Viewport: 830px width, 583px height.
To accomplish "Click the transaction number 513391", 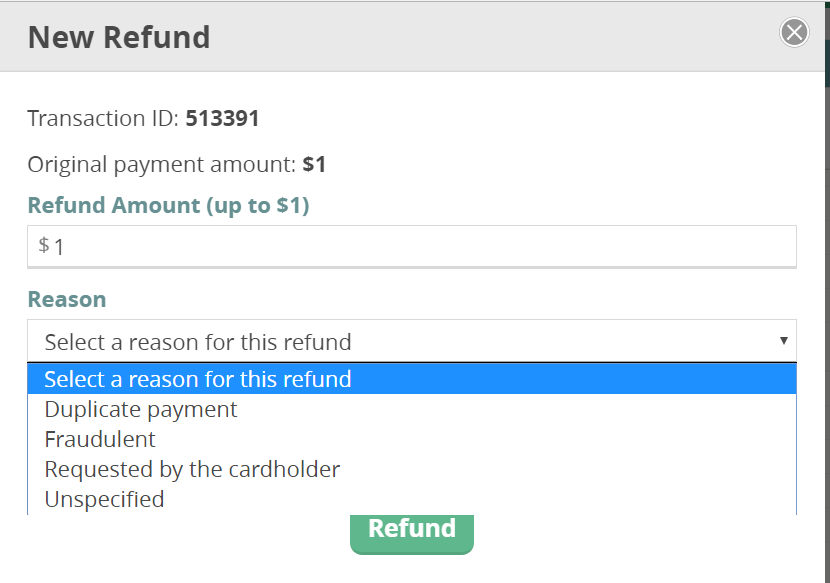I will click(x=222, y=118).
